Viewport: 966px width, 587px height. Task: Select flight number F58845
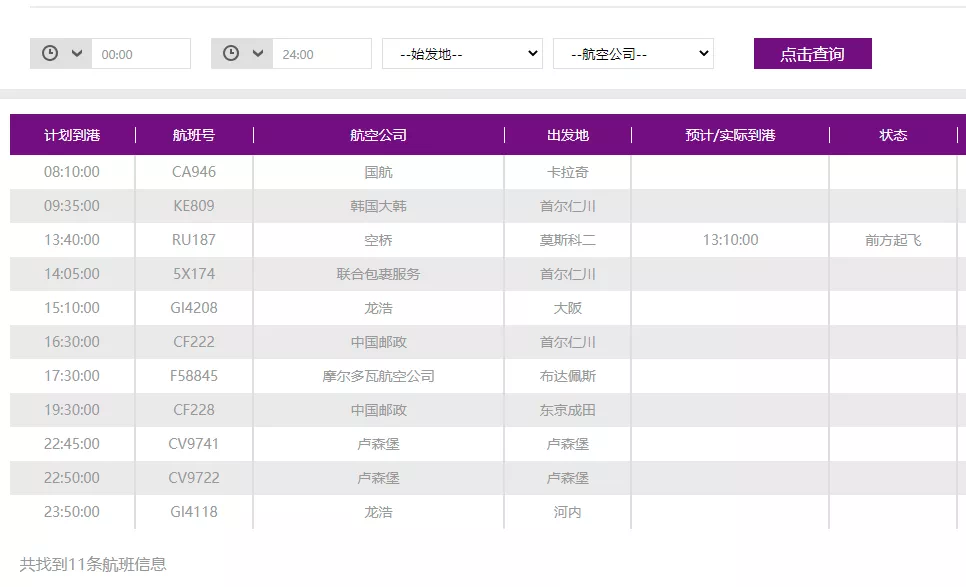[194, 375]
